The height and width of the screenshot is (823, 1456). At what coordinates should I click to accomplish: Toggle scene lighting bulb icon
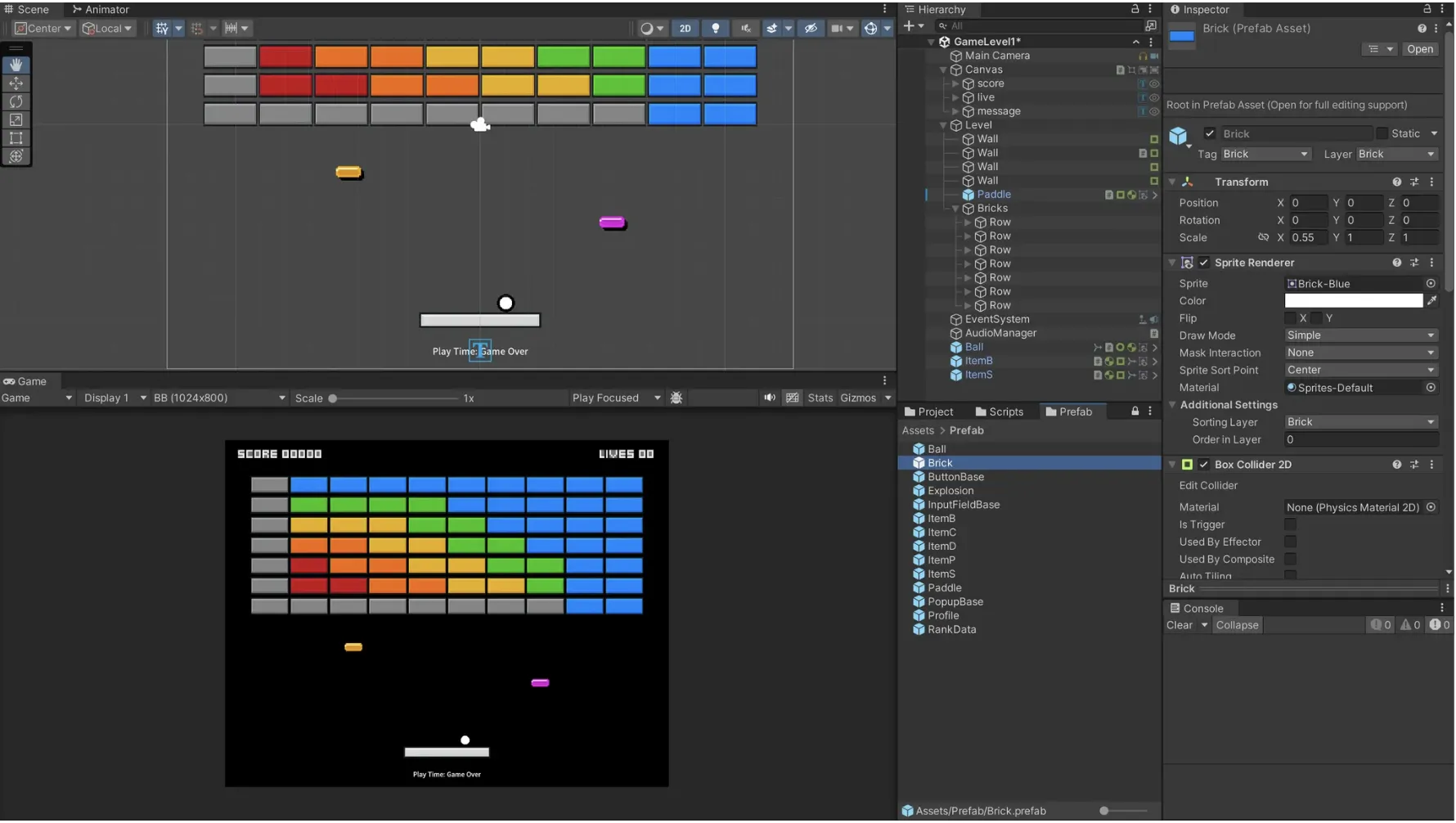click(x=716, y=28)
